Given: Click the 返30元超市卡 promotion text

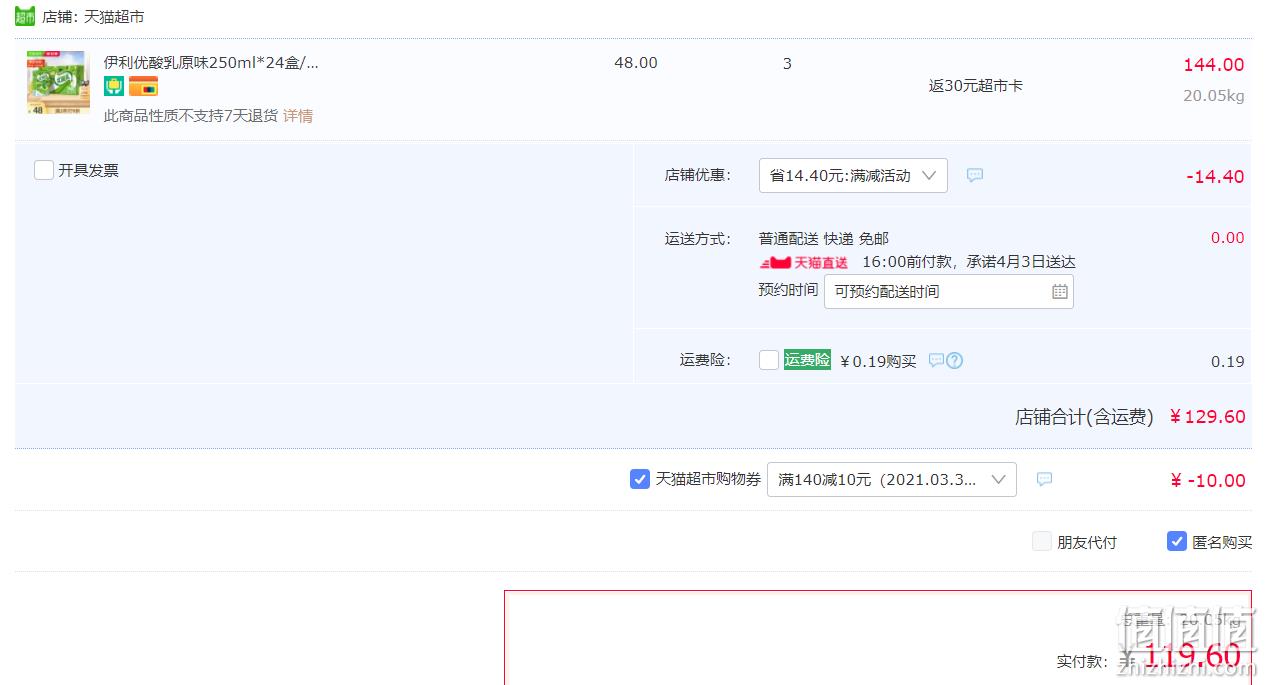Looking at the screenshot, I should coord(976,86).
